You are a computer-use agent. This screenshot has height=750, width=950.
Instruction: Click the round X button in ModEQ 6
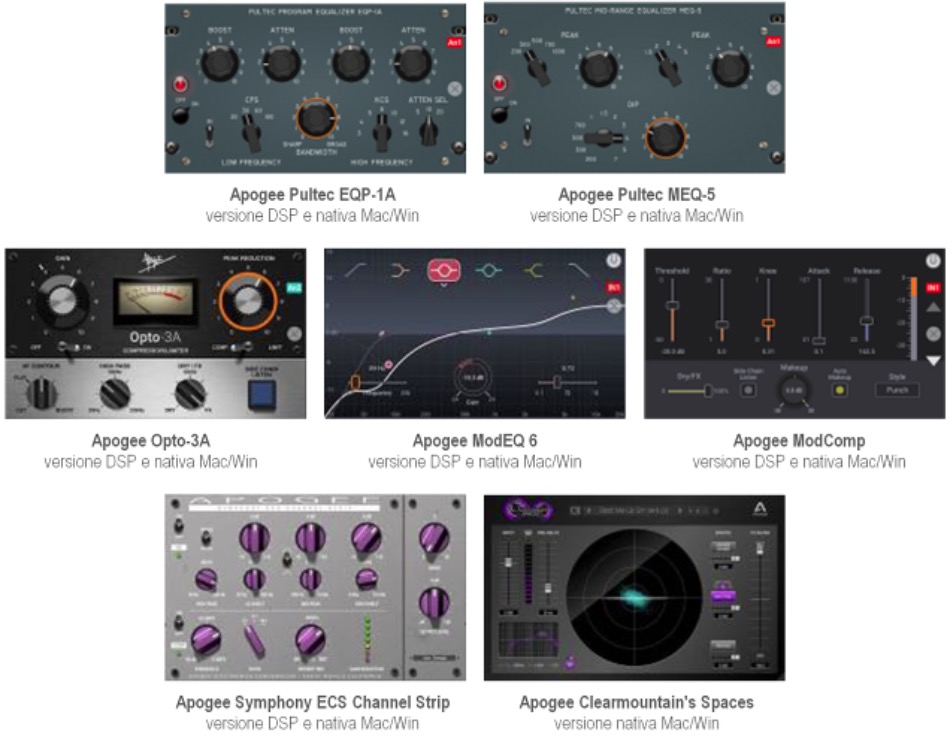click(x=614, y=306)
